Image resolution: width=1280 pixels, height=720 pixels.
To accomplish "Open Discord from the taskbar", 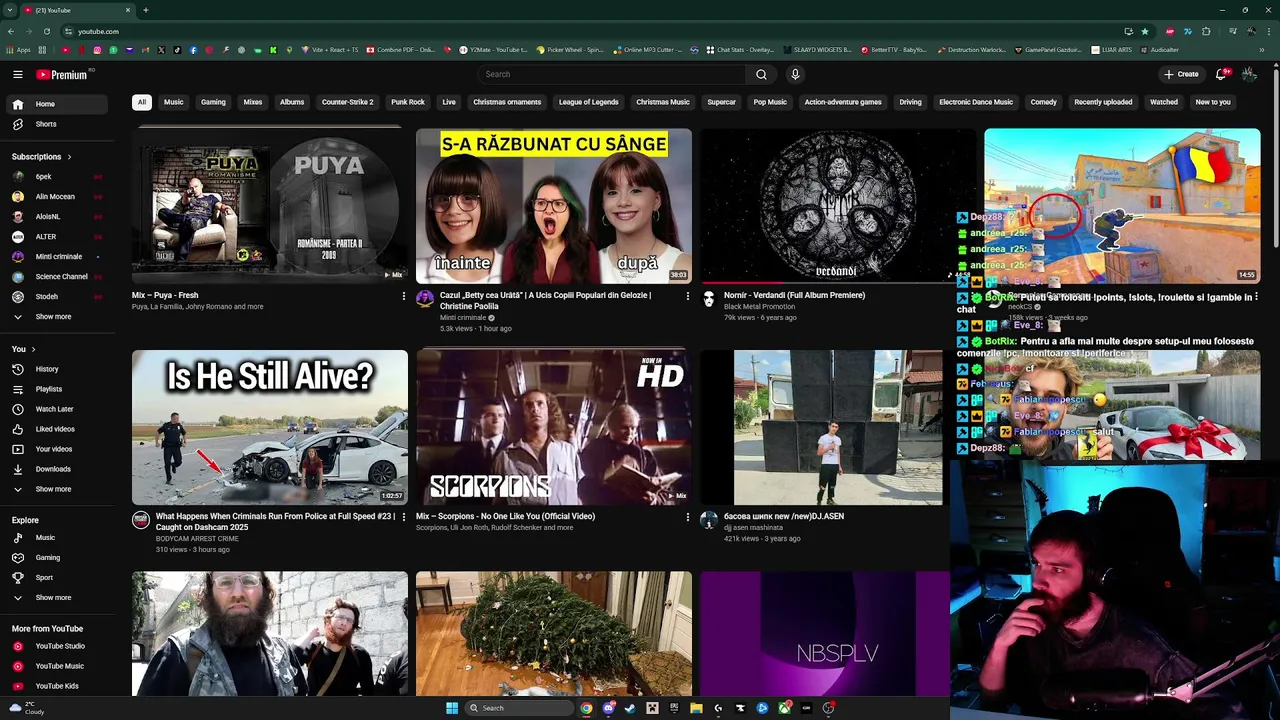I will point(608,708).
